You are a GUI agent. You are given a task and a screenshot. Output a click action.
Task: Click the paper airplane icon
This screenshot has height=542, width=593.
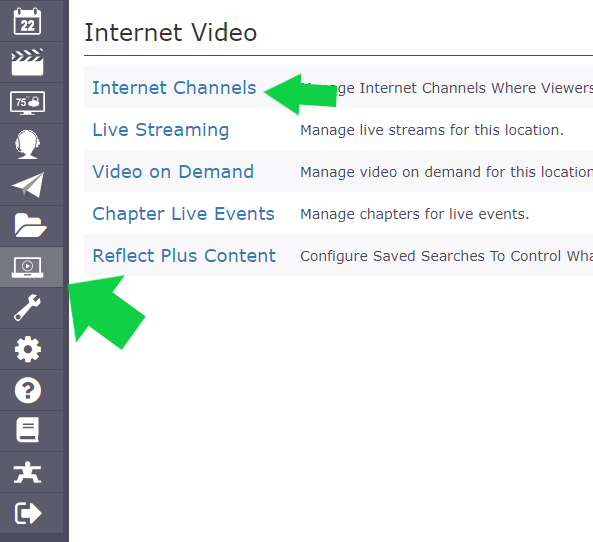(27, 185)
